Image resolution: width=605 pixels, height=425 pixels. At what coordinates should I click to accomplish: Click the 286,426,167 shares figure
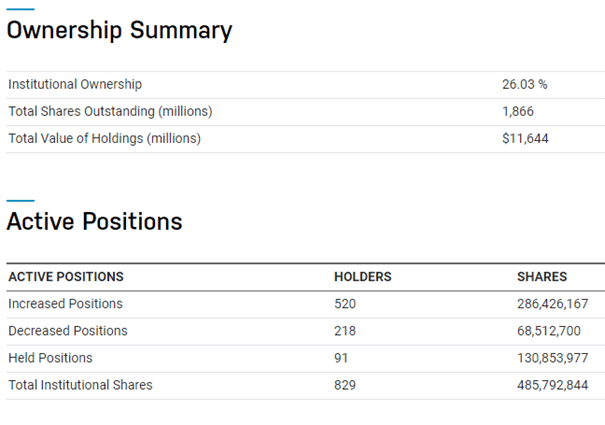pyautogui.click(x=552, y=304)
